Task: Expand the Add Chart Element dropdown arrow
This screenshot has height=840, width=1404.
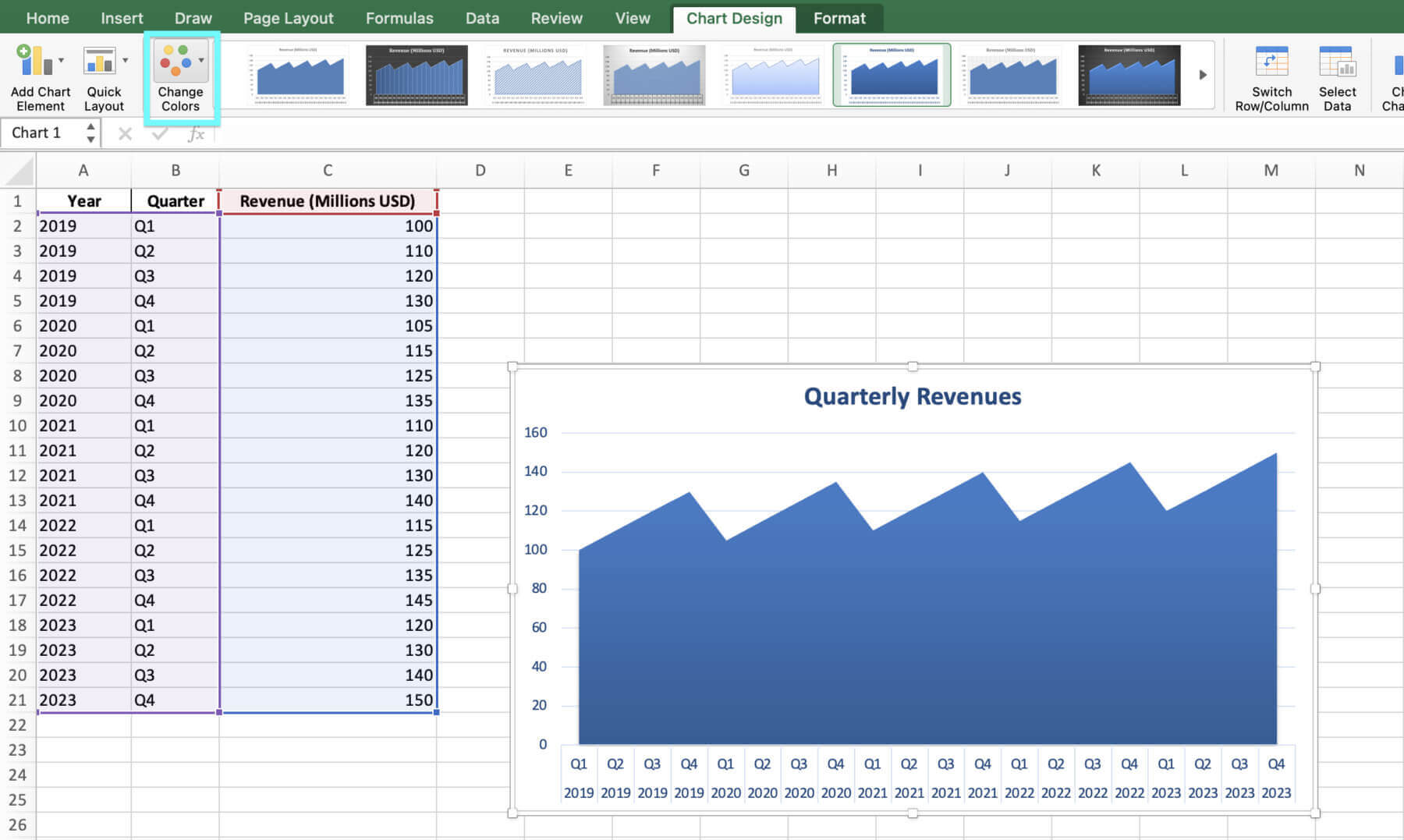Action: [61, 60]
